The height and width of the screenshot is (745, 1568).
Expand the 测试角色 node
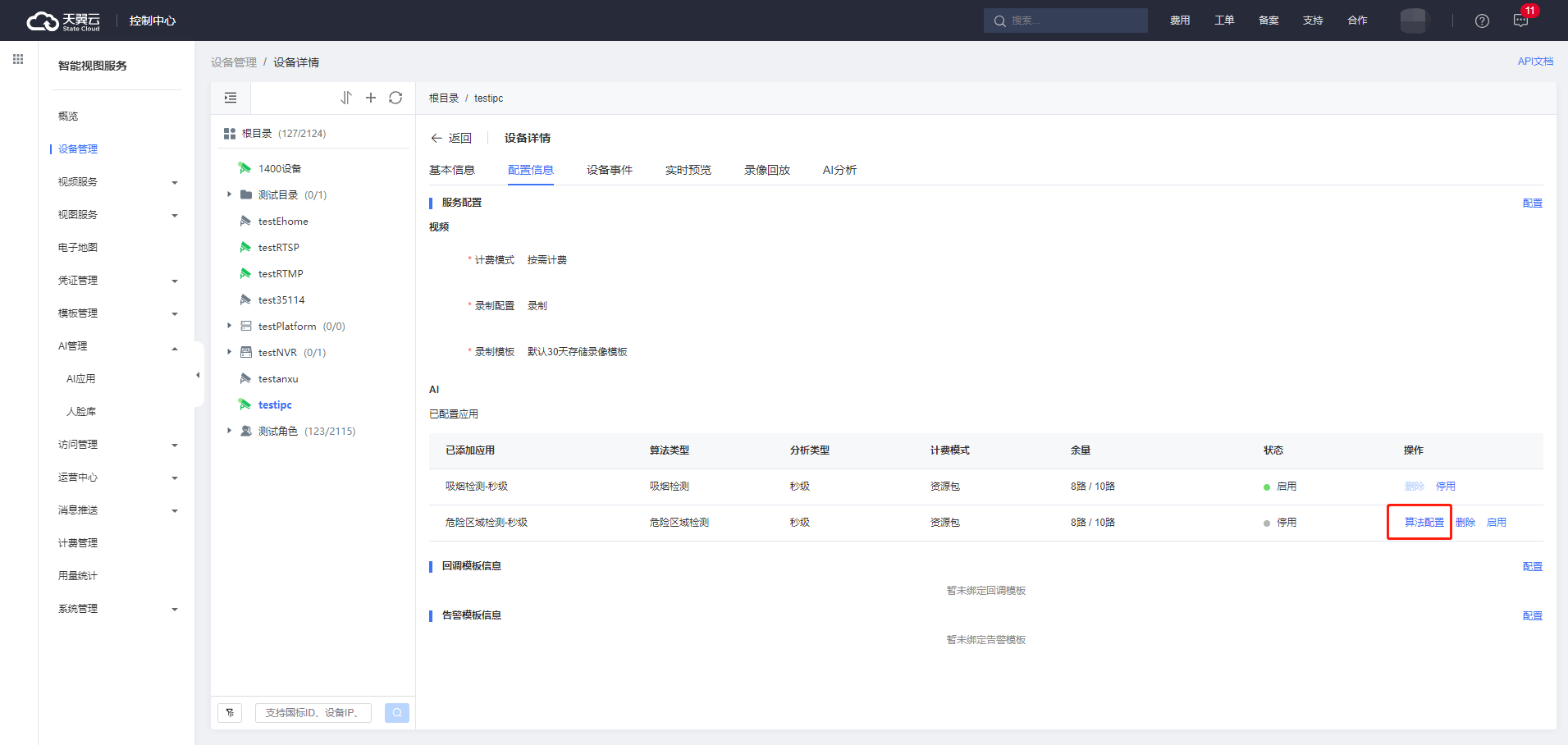tap(229, 431)
